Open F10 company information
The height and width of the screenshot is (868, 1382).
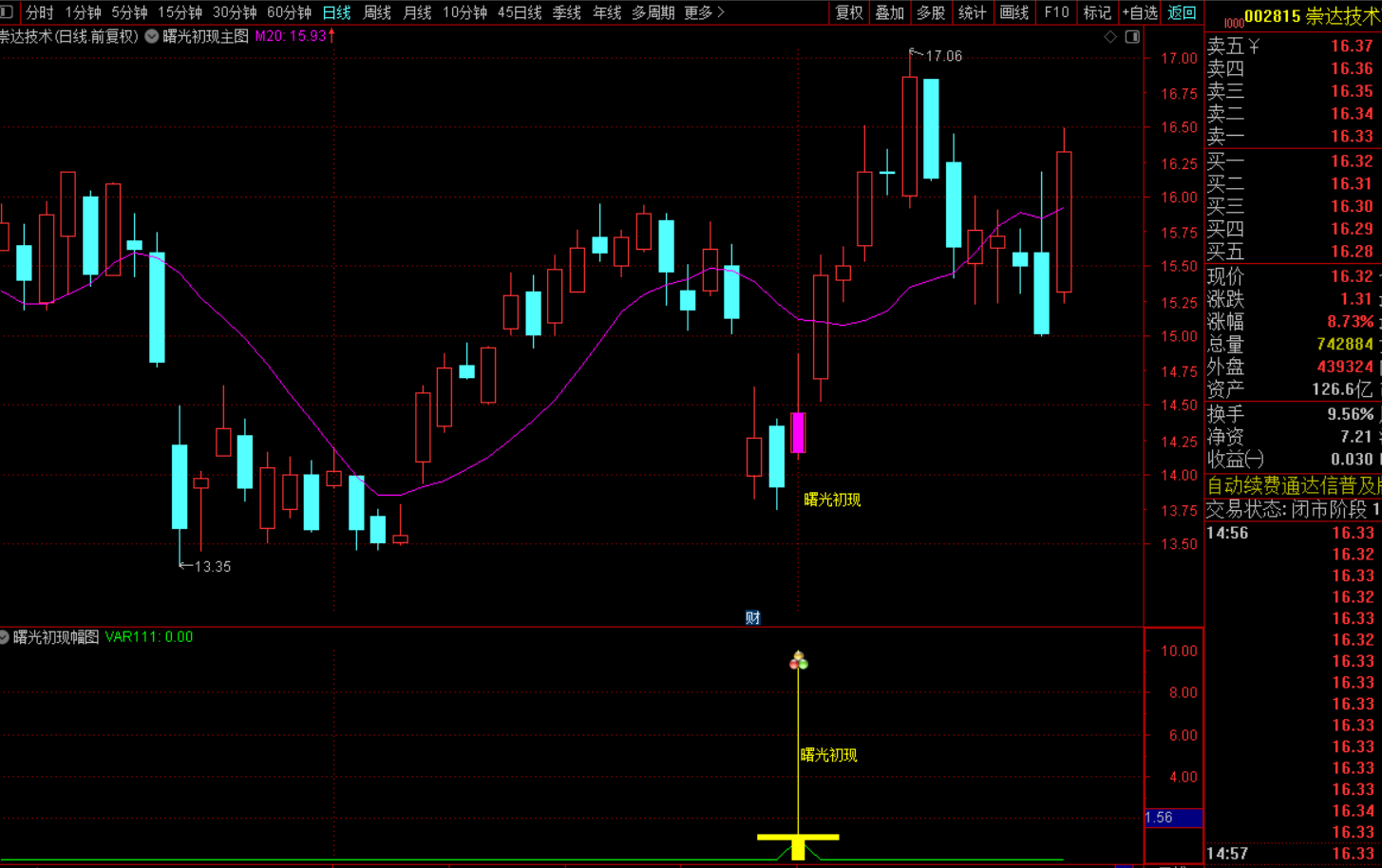(x=1056, y=12)
